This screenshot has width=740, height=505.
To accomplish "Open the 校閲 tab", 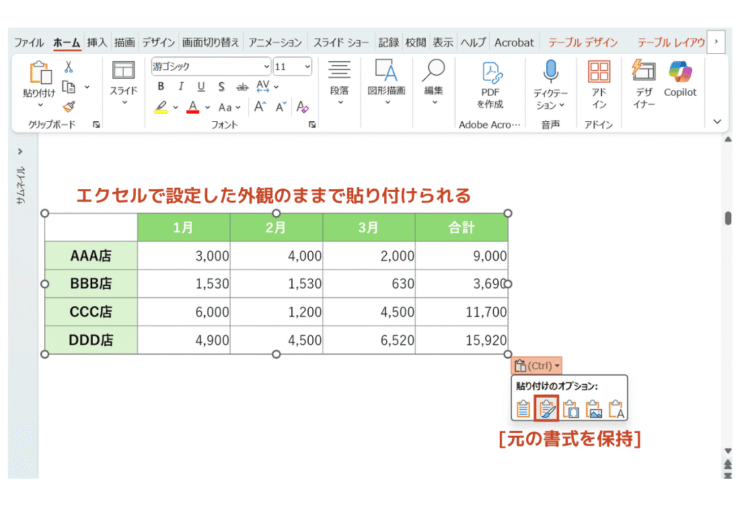I will click(x=416, y=42).
